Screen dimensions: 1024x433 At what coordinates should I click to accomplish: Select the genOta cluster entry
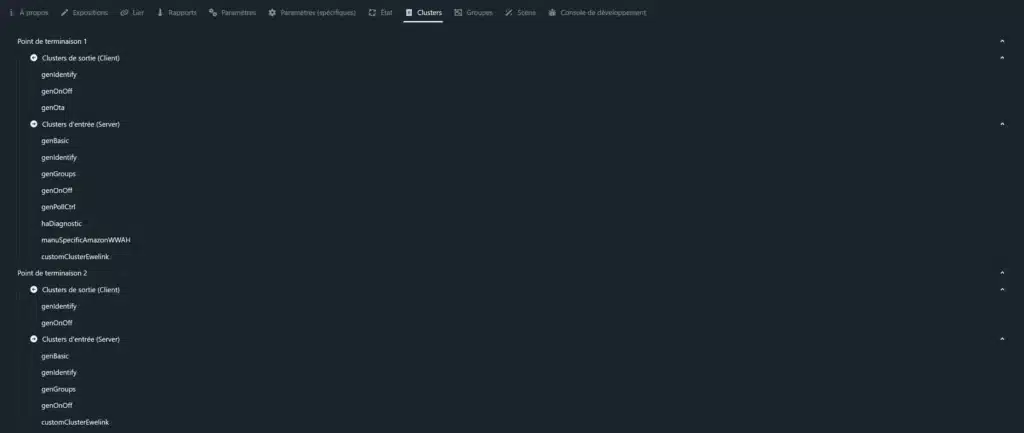53,107
